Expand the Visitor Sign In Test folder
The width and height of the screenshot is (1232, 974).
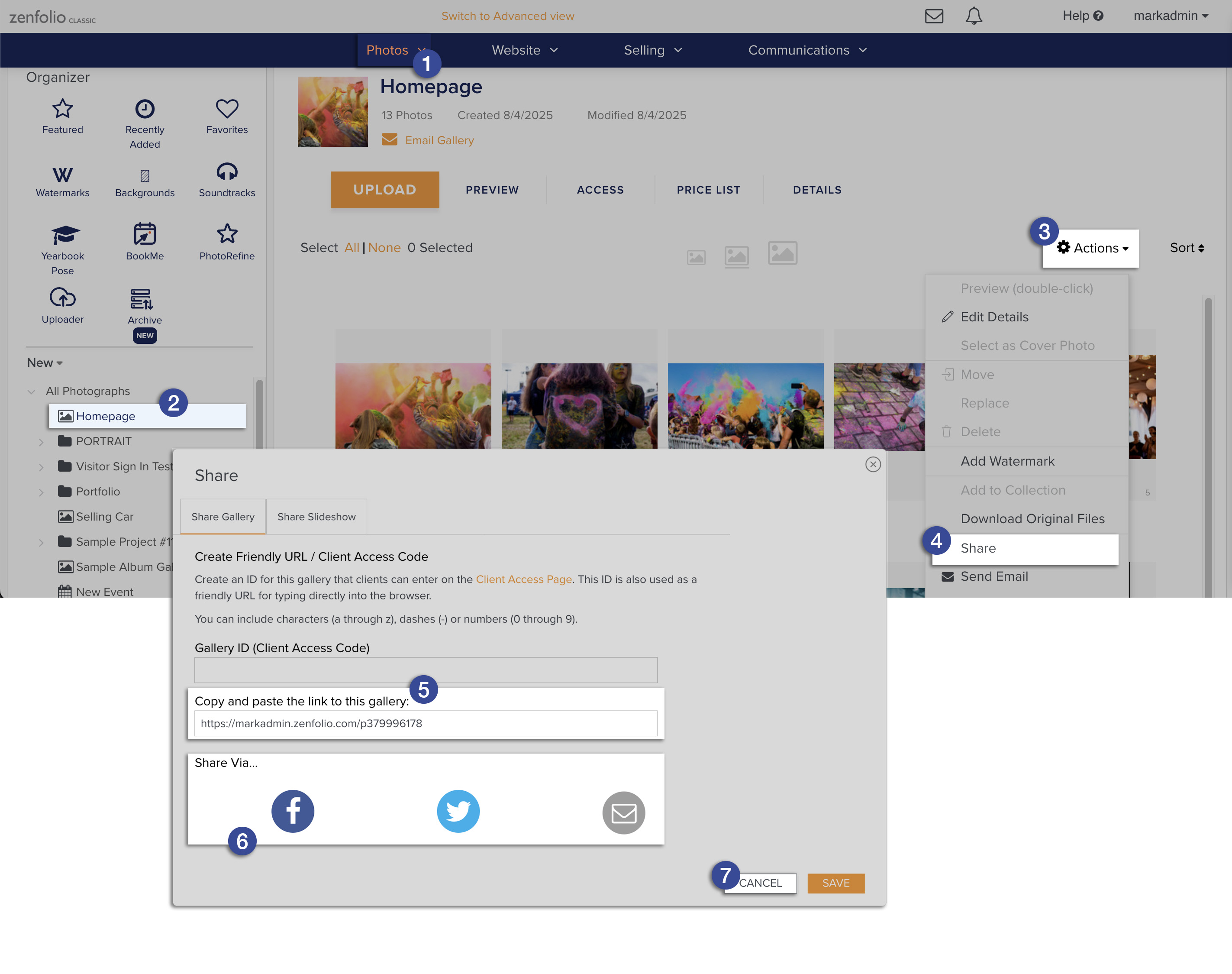pyautogui.click(x=41, y=467)
